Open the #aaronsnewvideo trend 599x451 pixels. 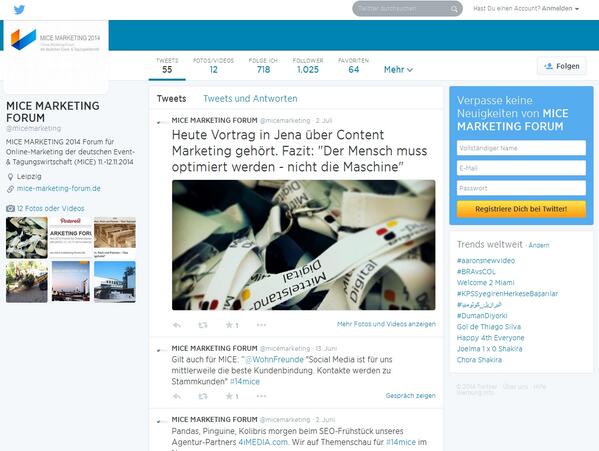486,260
